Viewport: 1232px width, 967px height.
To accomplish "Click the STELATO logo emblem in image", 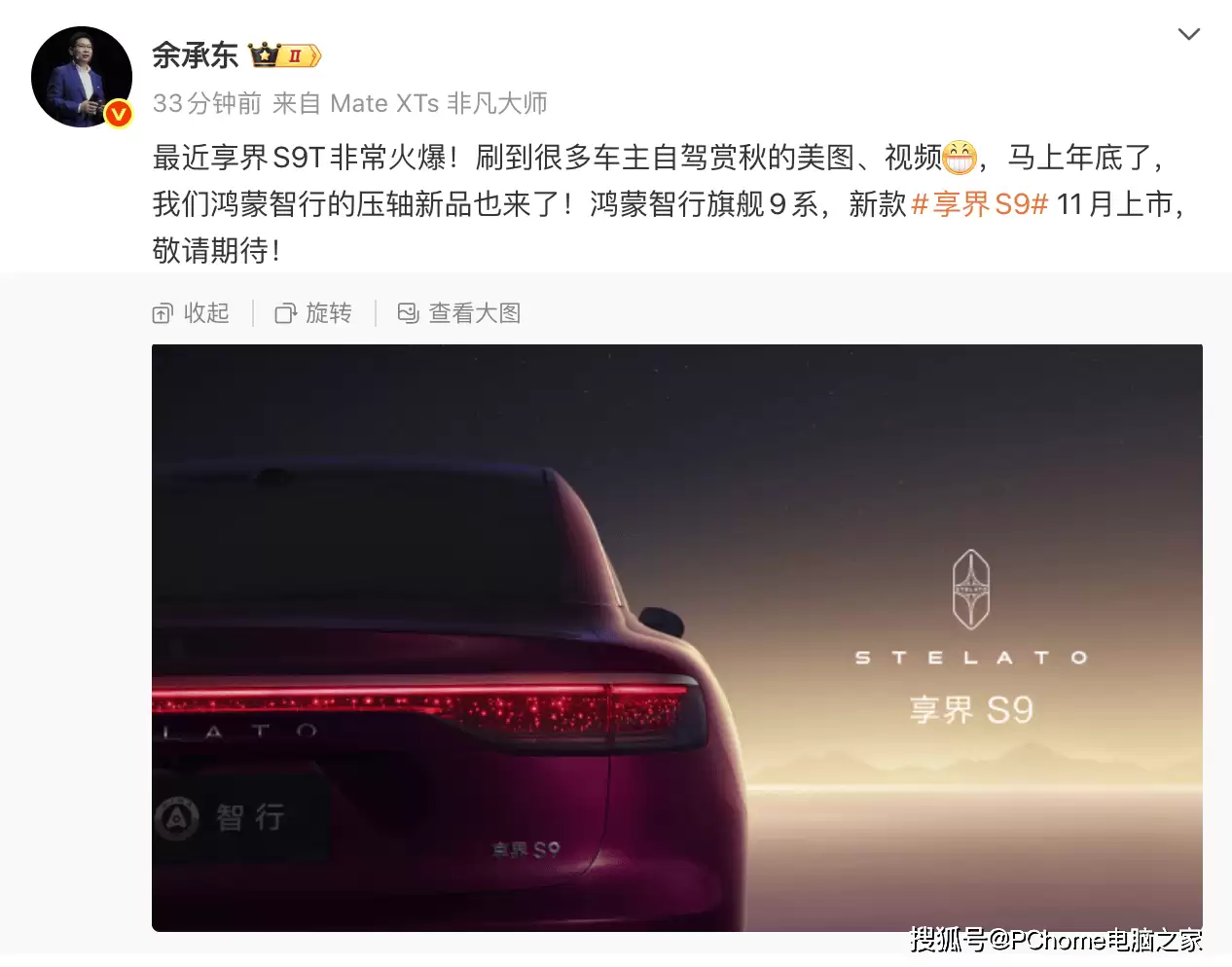I will pyautogui.click(x=970, y=590).
